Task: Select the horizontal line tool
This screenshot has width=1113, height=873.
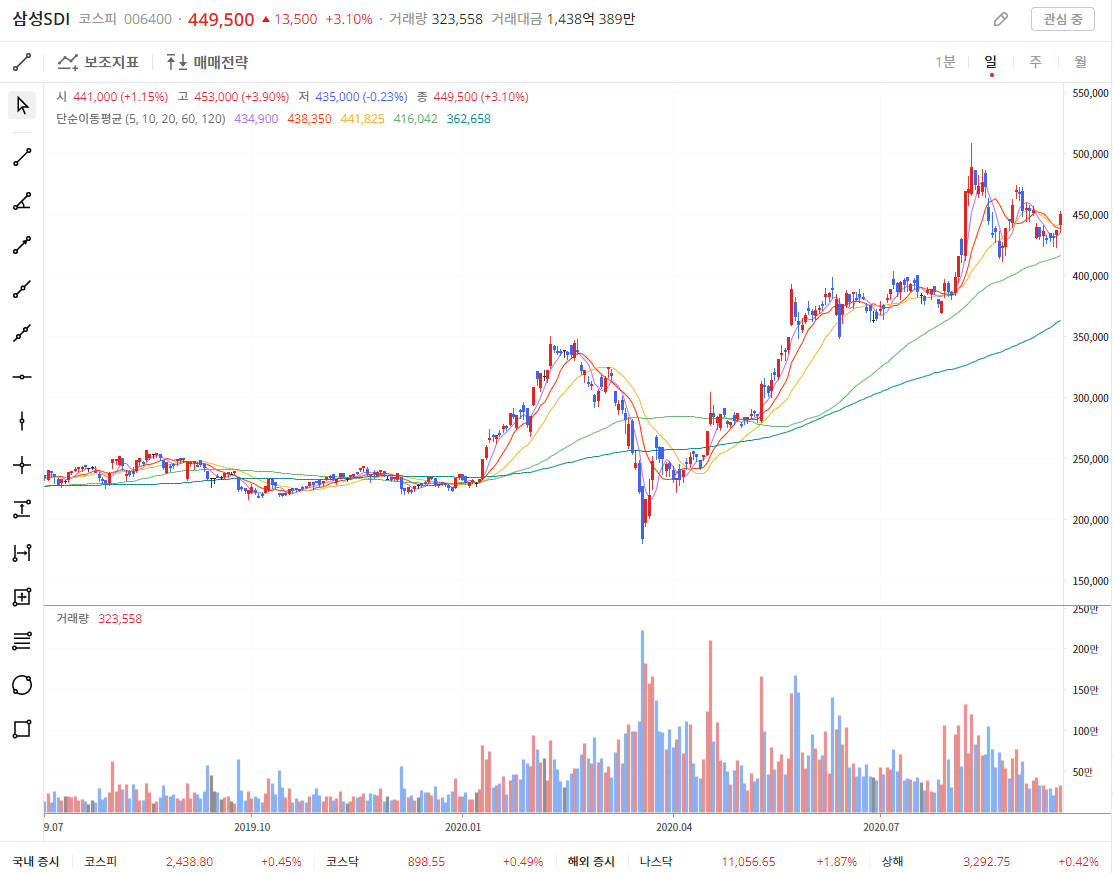Action: (22, 377)
